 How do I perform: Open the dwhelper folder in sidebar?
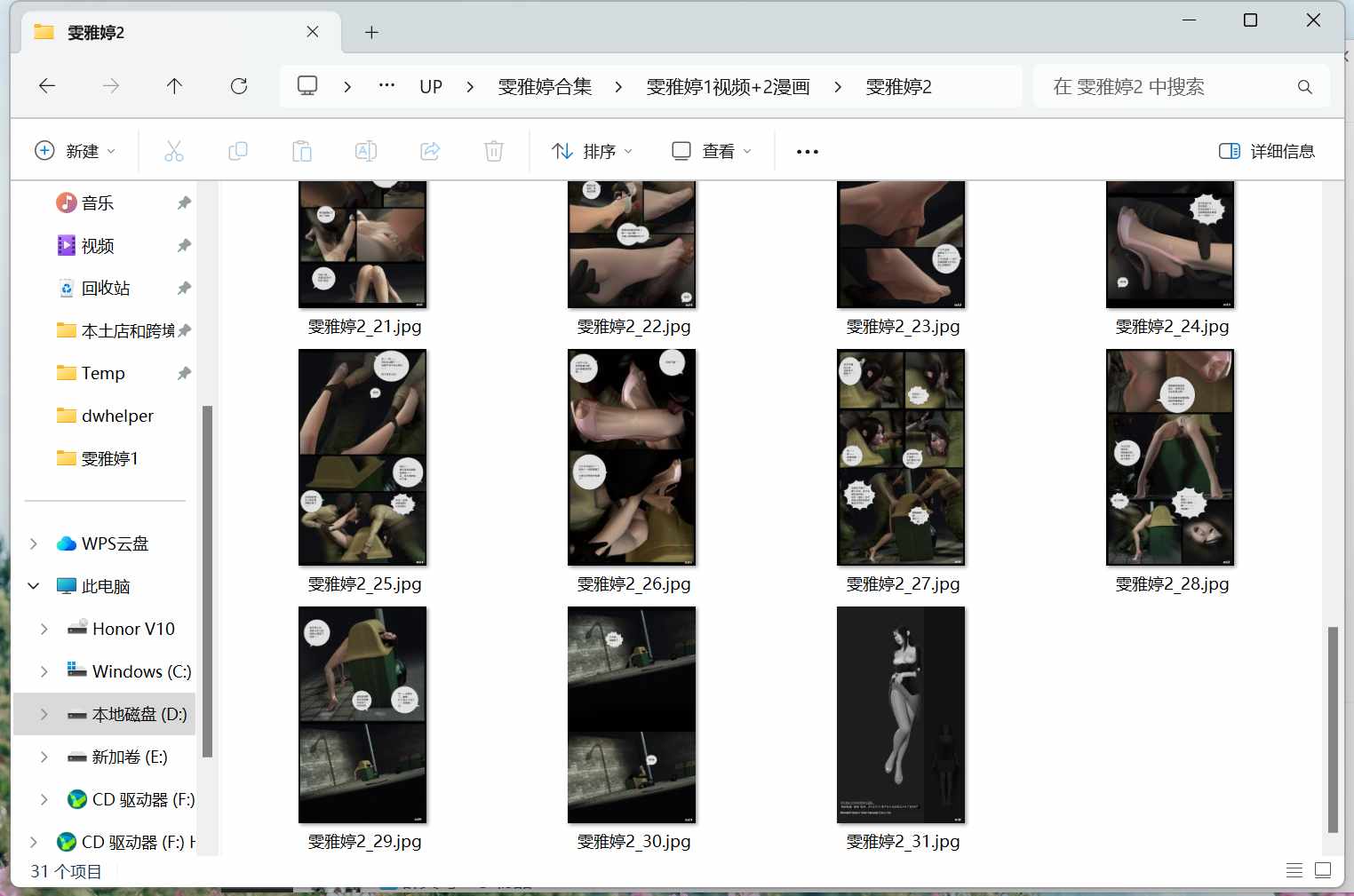click(x=117, y=416)
